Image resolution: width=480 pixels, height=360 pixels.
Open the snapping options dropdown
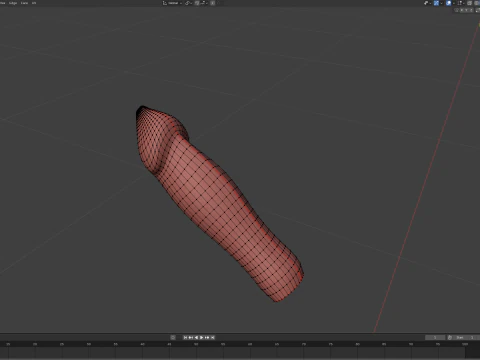[204, 3]
